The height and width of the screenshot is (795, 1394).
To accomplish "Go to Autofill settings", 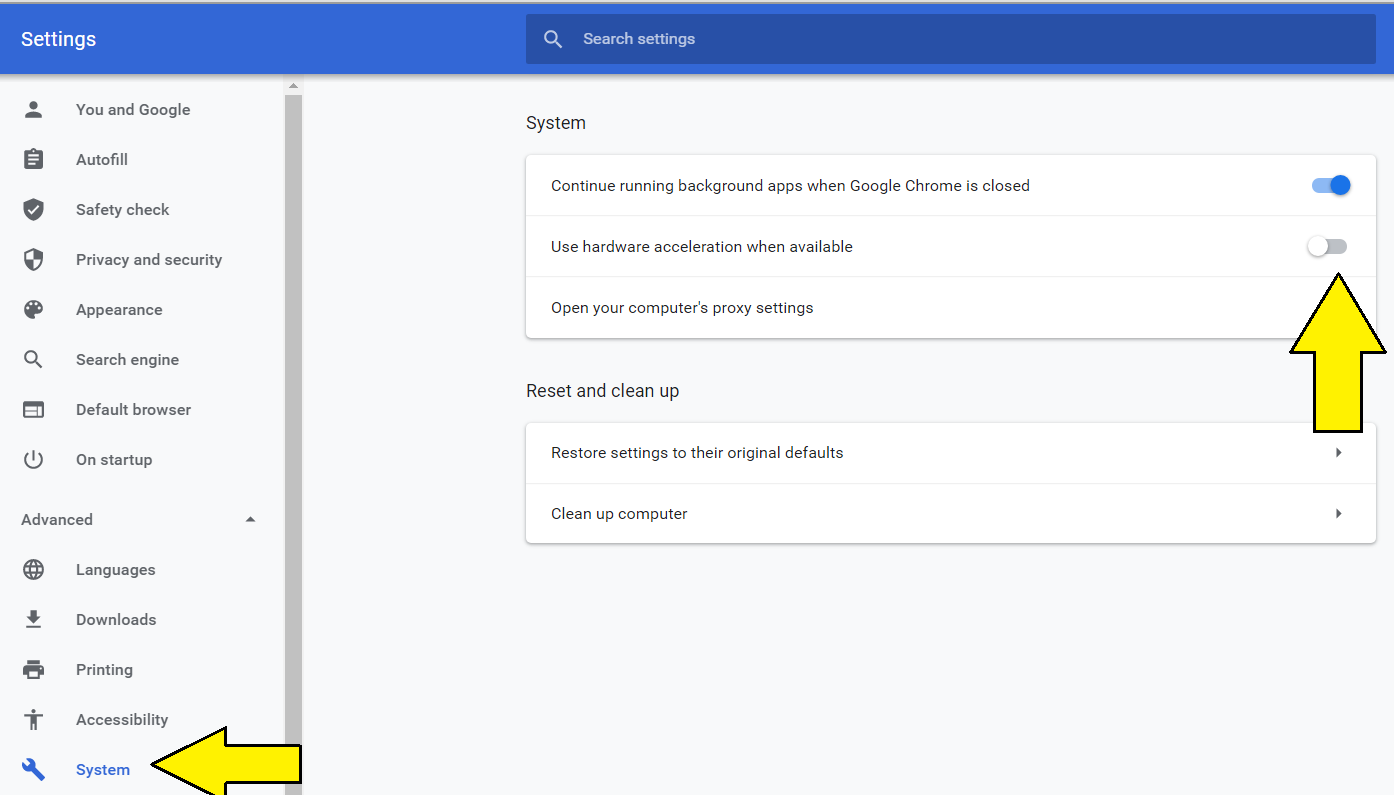I will (x=102, y=159).
